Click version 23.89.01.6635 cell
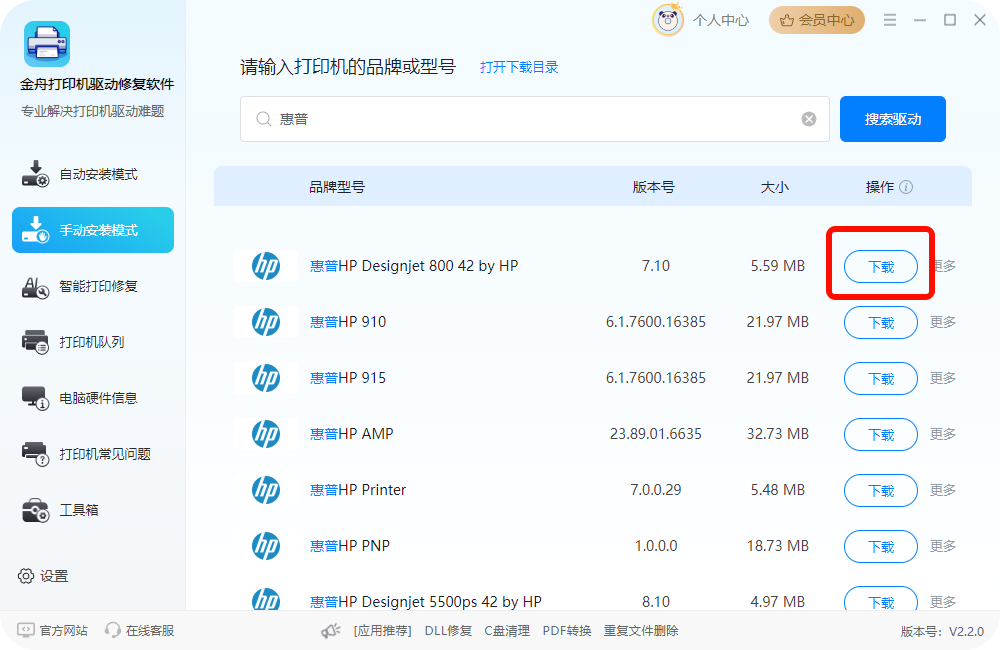The image size is (1000, 650). click(656, 434)
